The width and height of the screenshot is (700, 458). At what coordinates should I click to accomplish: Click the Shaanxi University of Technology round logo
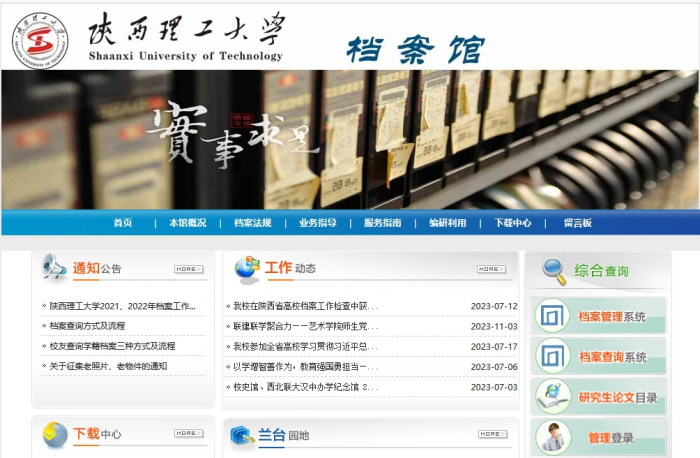(x=40, y=40)
